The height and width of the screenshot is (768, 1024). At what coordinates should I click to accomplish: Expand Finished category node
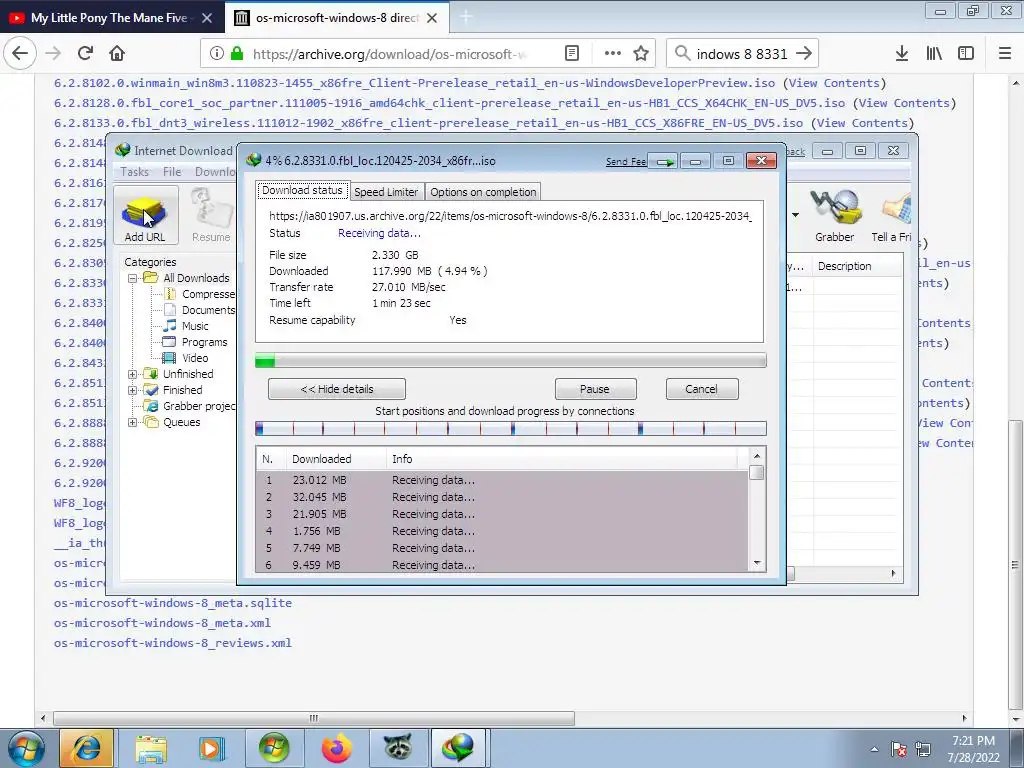coord(133,391)
